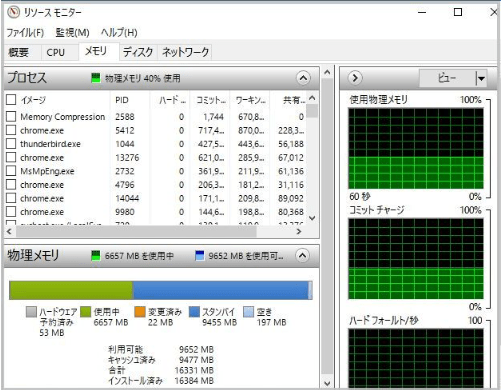Switch to the CPU tab

(x=60, y=52)
